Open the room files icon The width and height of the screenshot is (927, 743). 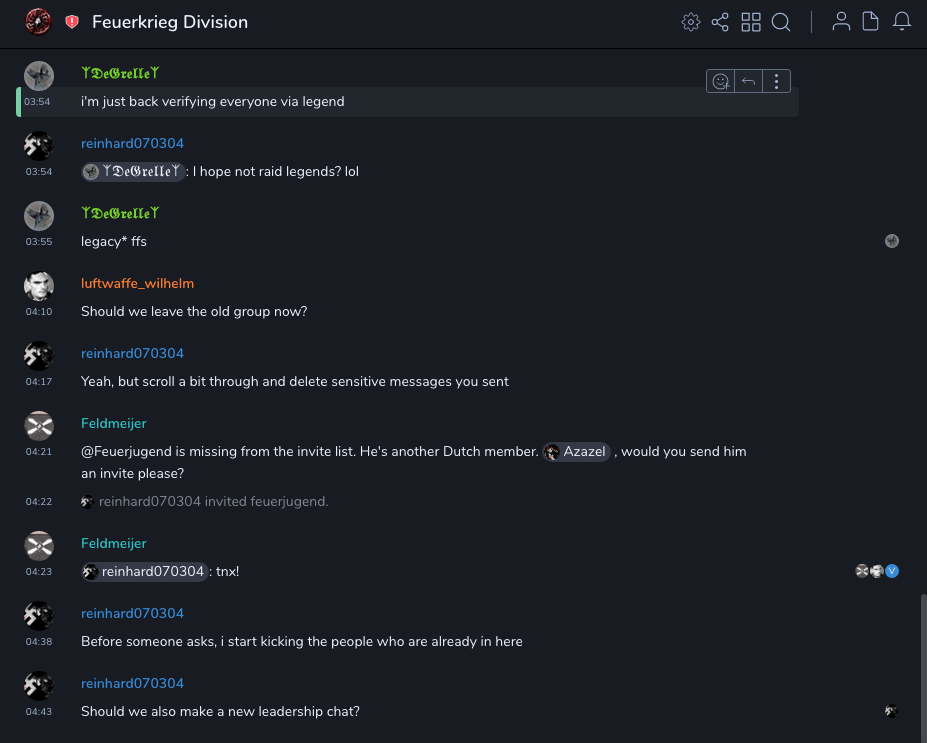(871, 22)
